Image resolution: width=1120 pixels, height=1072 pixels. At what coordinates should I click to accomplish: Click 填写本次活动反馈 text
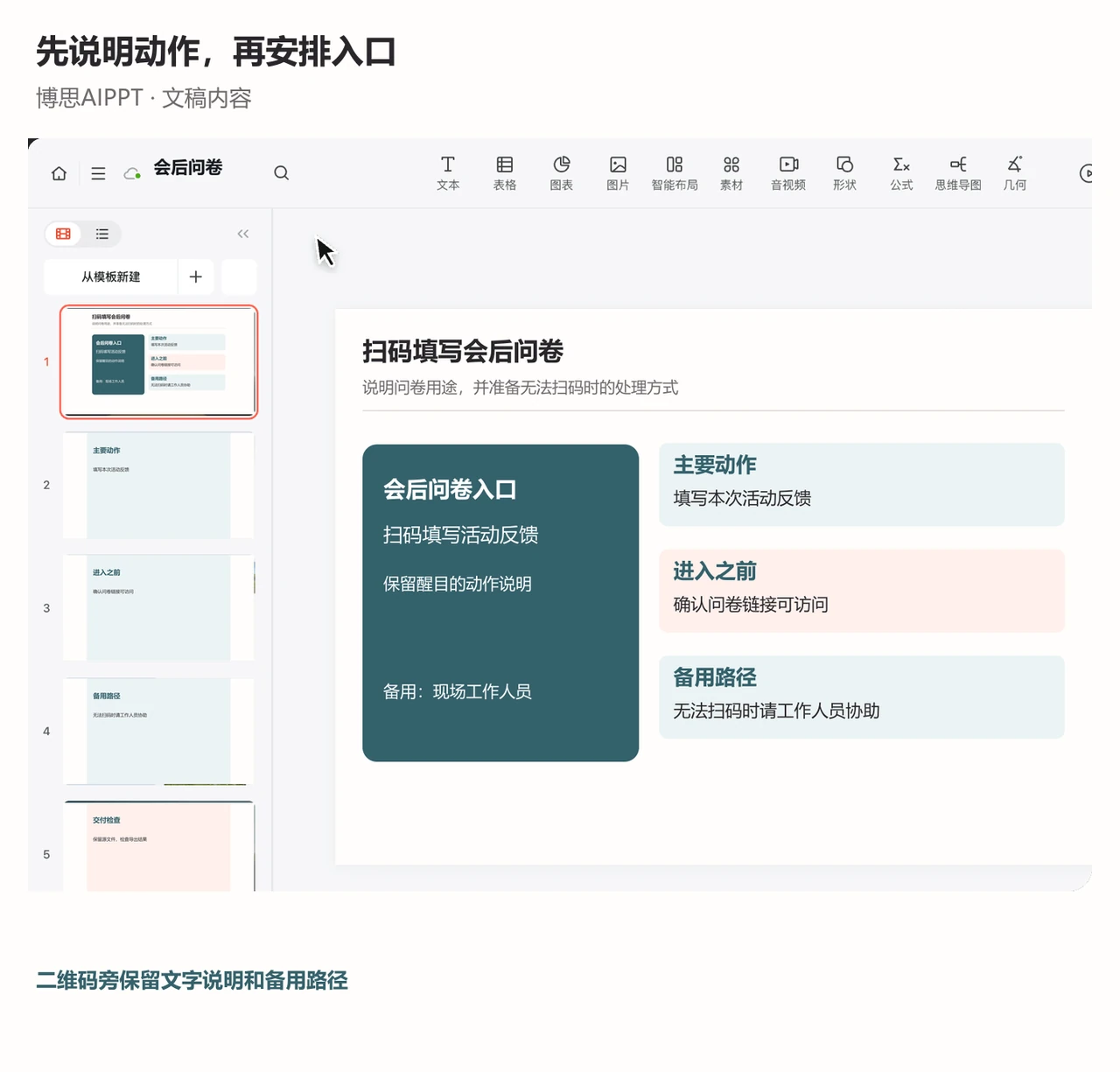click(742, 498)
